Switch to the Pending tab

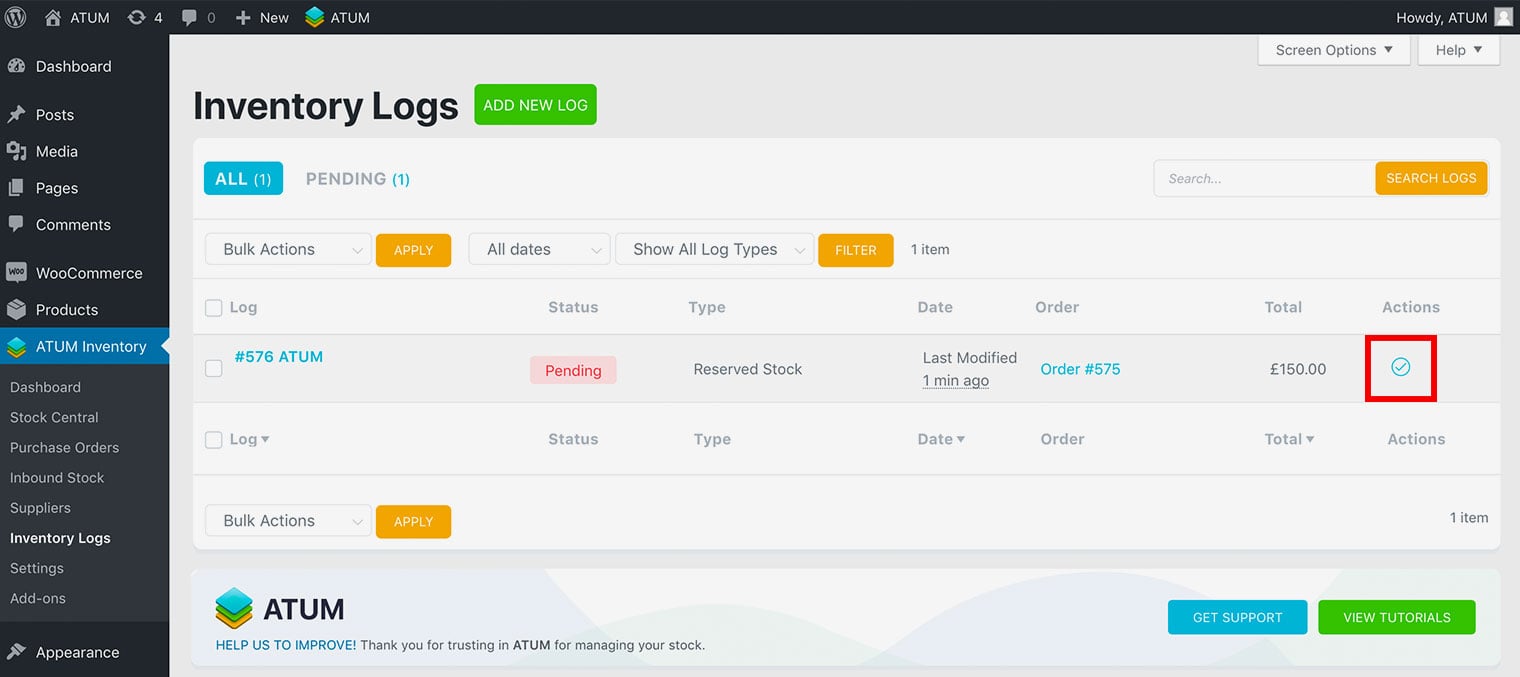click(x=357, y=179)
